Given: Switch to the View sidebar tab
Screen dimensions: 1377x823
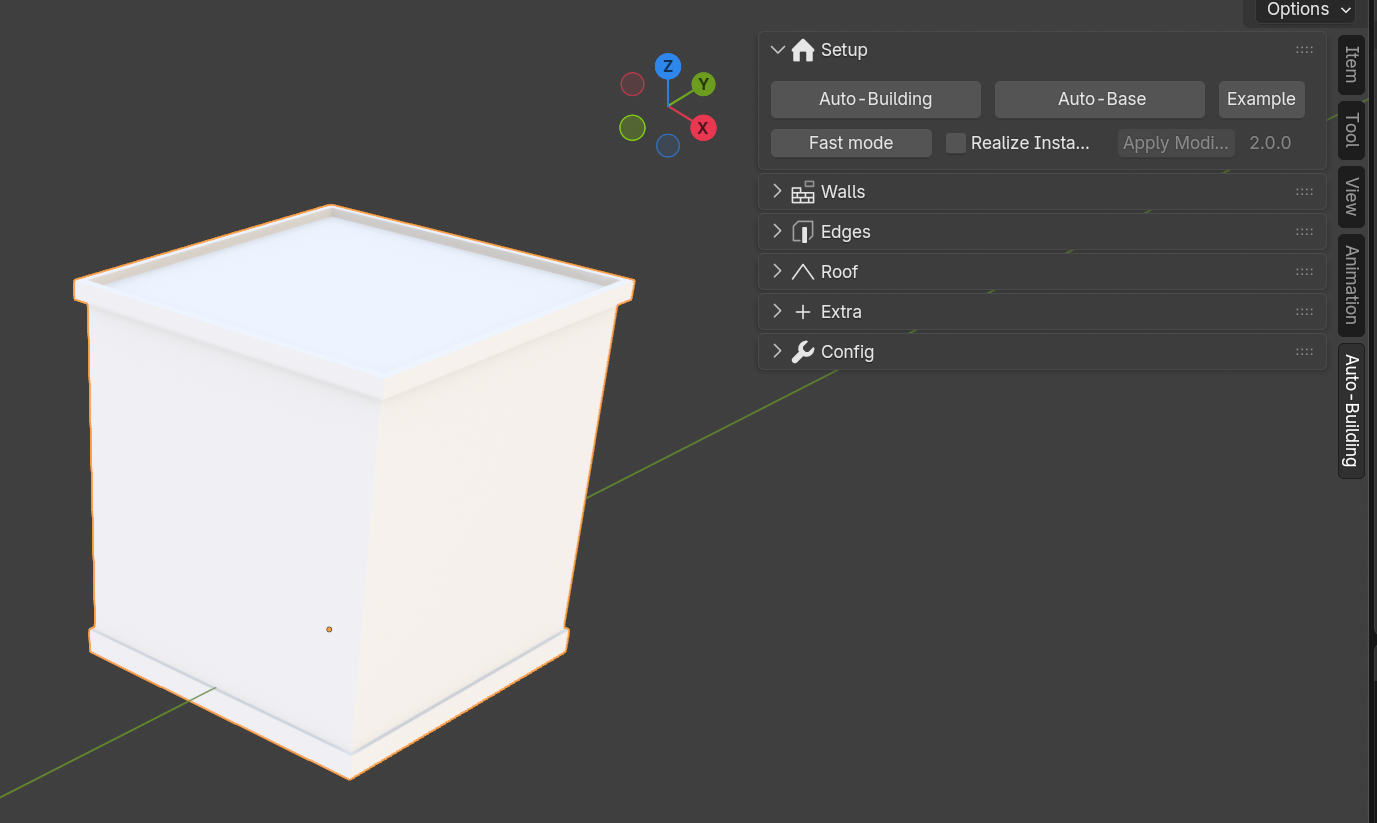Looking at the screenshot, I should 1351,197.
